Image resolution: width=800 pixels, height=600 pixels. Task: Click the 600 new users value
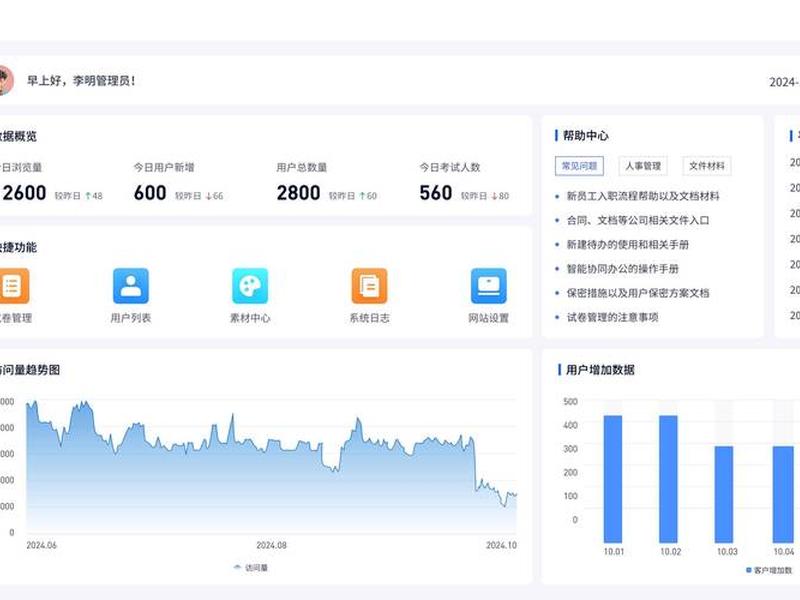[150, 193]
